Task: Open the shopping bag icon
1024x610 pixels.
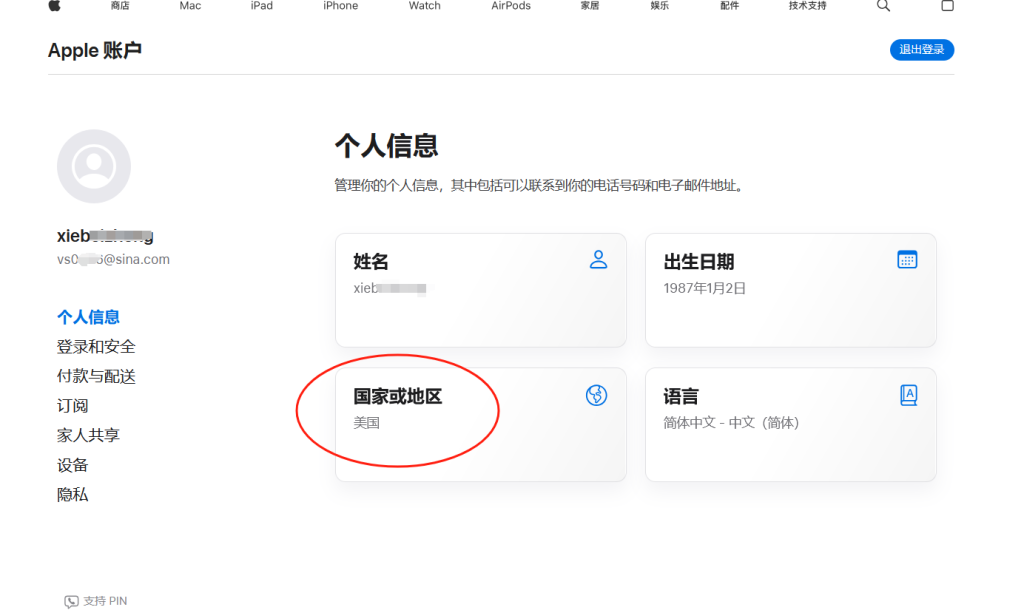Action: tap(947, 6)
